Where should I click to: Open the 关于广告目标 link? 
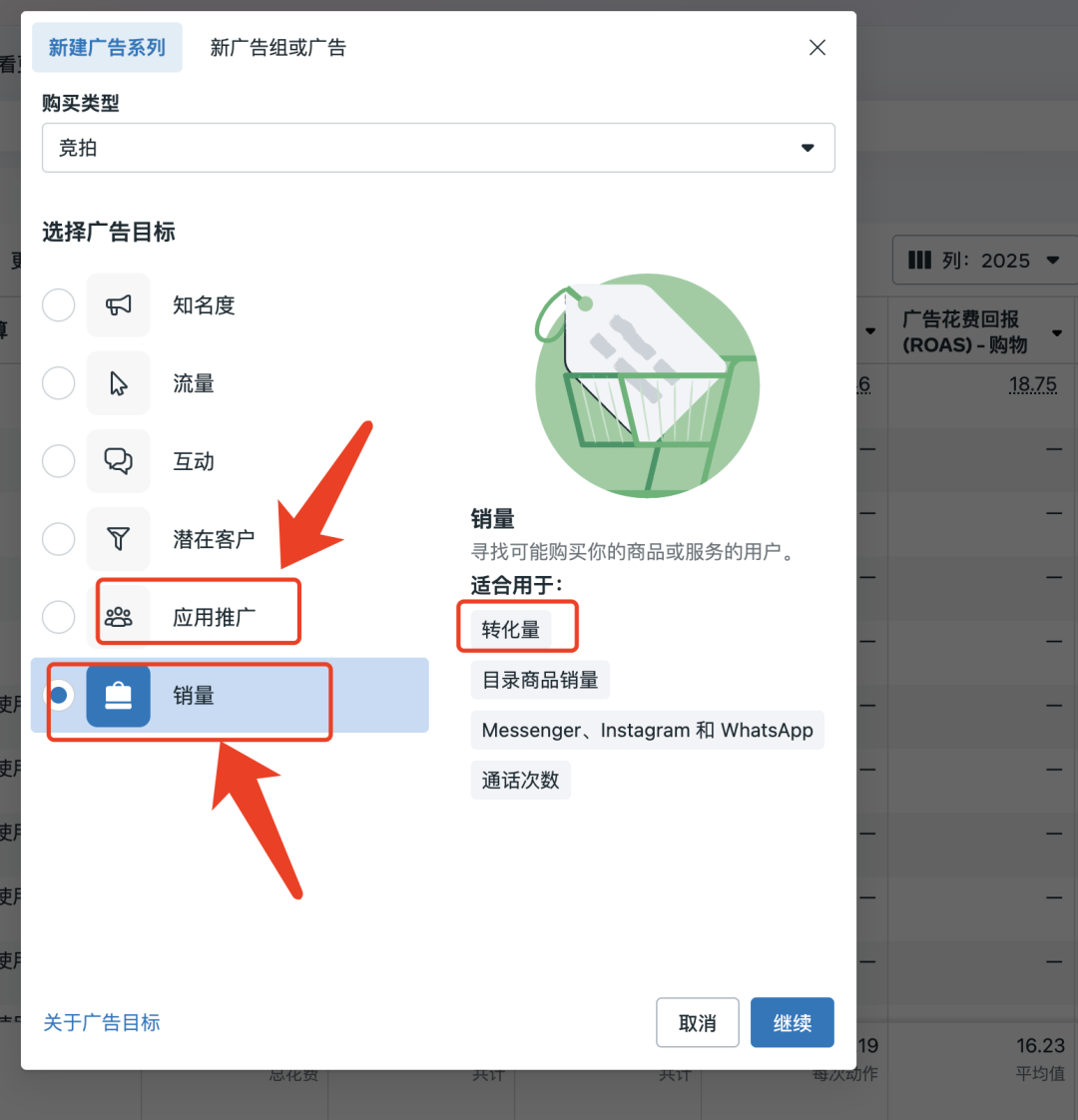(102, 1022)
